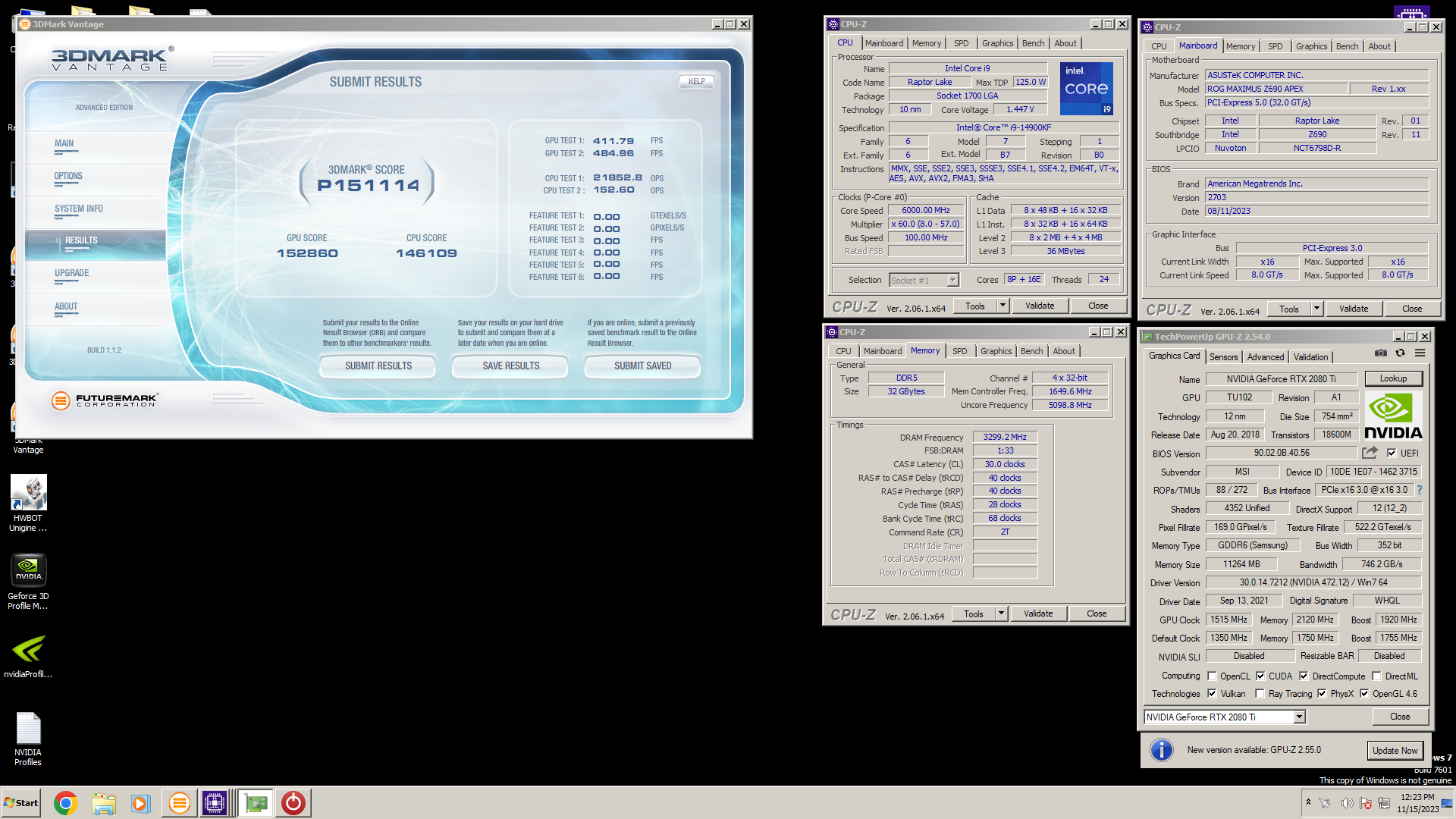The image size is (1456, 819).
Task: Open nvidiaProfileInspector desktop icon
Action: click(x=28, y=656)
